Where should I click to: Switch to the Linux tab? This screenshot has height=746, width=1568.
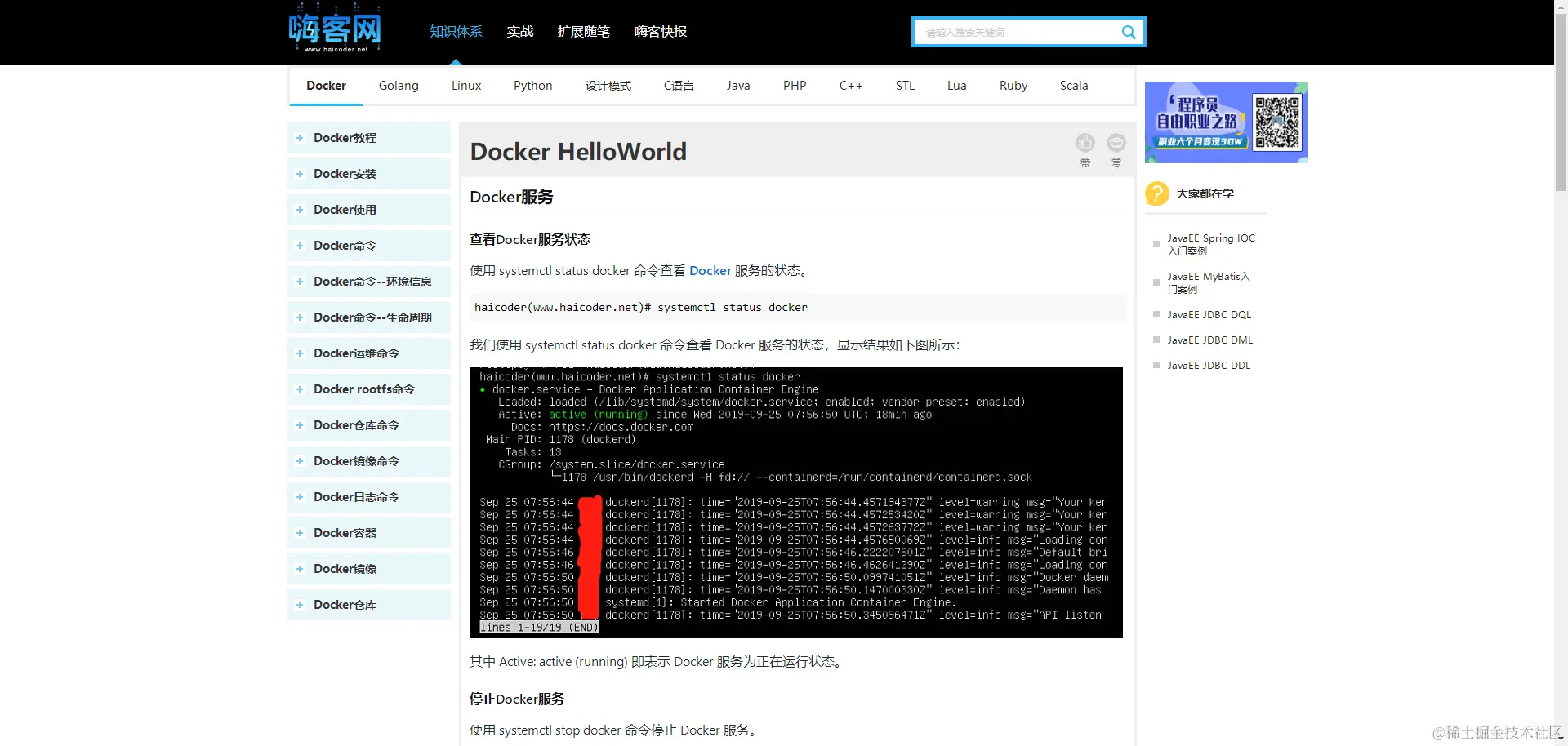[x=466, y=86]
